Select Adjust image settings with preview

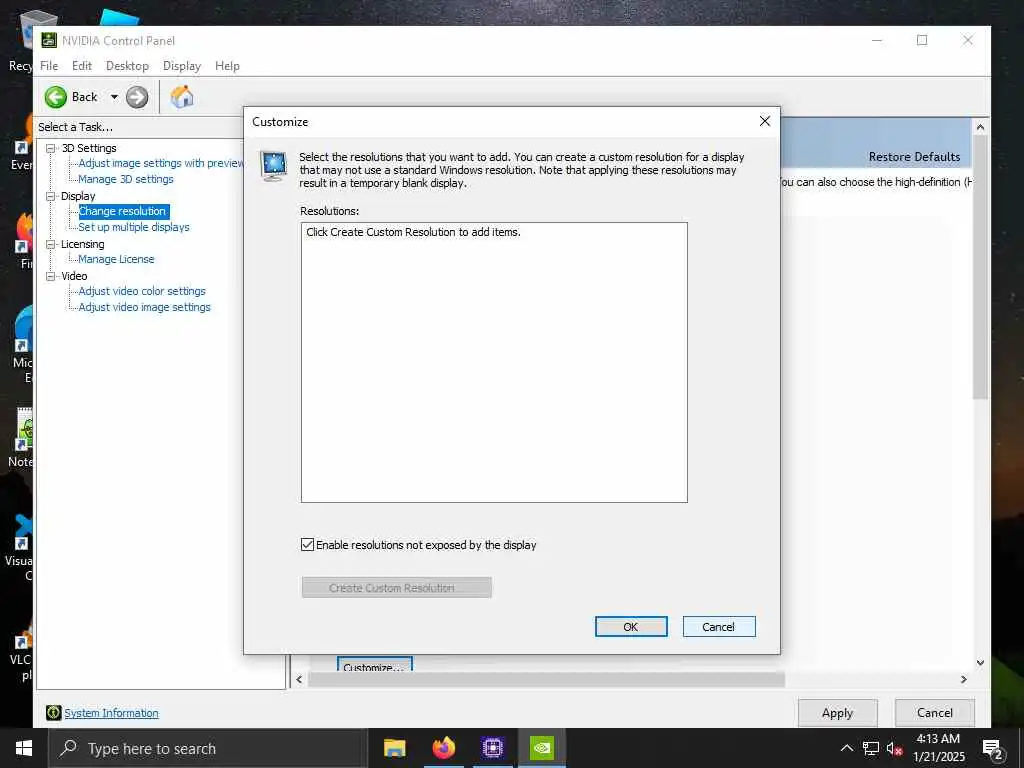[x=161, y=163]
